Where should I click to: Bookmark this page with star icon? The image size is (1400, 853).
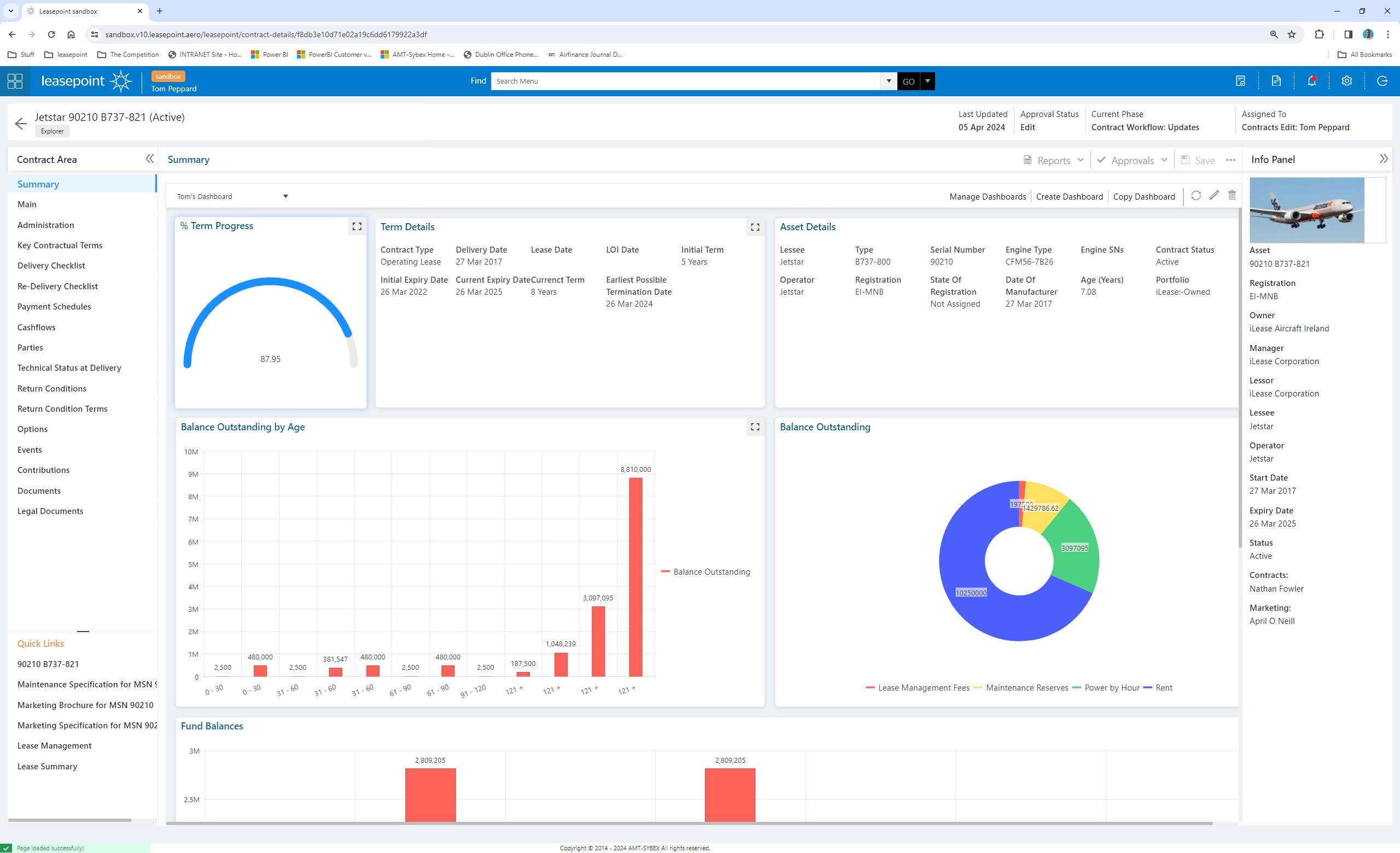(x=1292, y=34)
